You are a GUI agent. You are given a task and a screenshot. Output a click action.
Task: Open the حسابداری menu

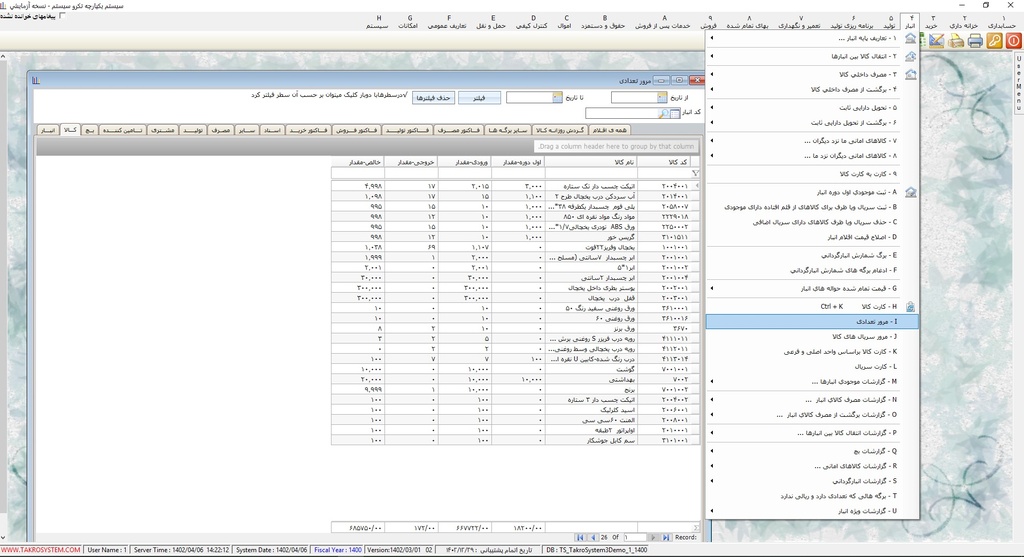coord(1000,22)
